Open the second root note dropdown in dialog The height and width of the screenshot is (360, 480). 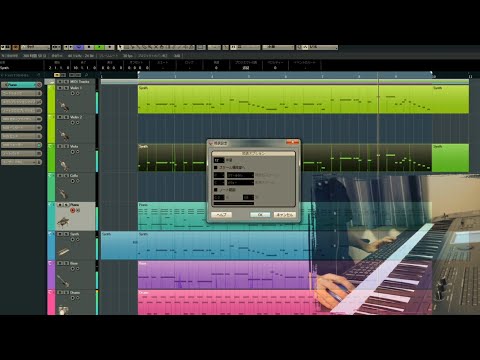pyautogui.click(x=219, y=183)
